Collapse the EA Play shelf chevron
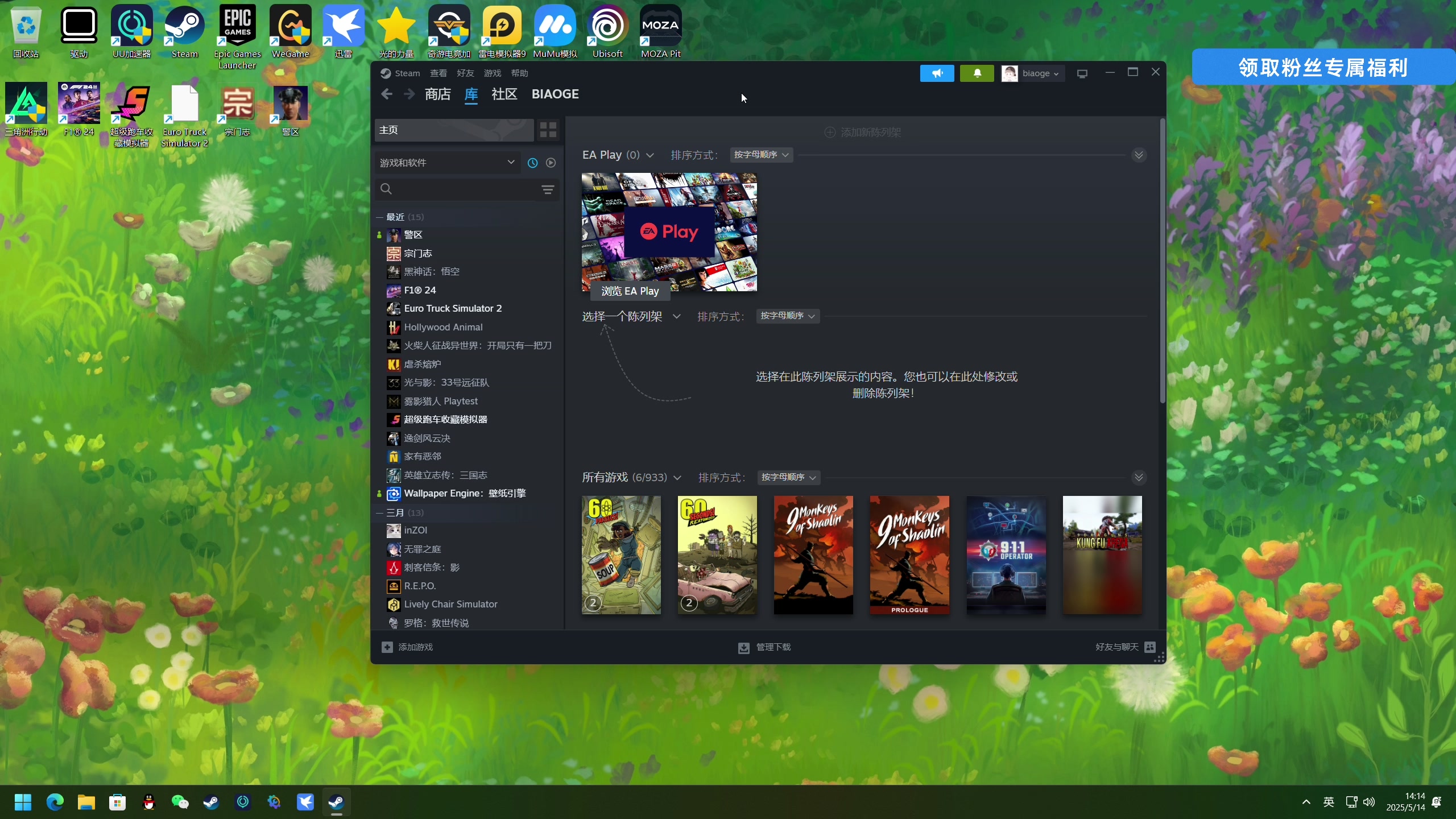Screen dimensions: 1456x819 (x=1139, y=155)
